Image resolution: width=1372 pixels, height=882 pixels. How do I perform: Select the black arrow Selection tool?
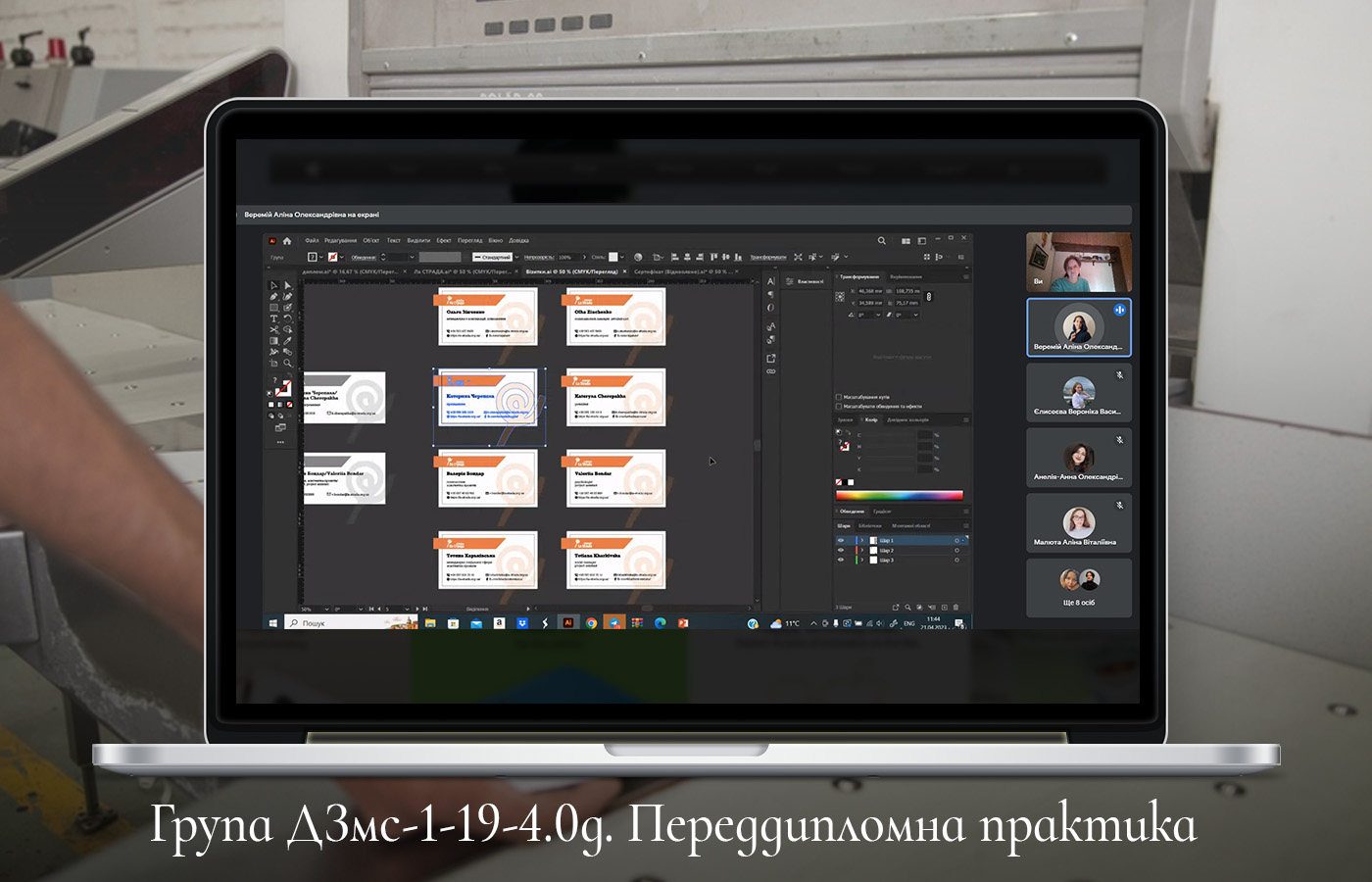[274, 285]
